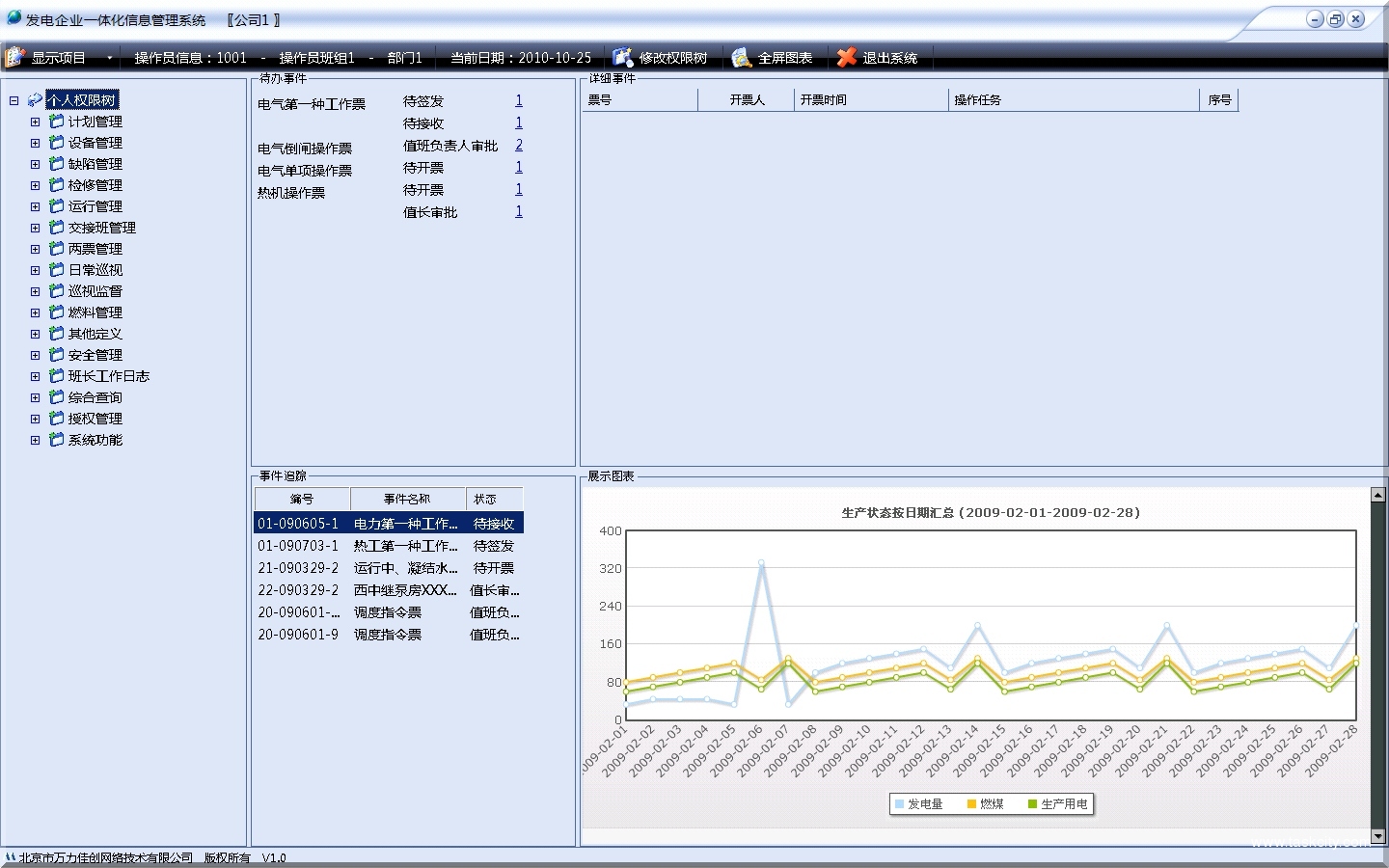The width and height of the screenshot is (1389, 868).
Task: Expand the 两票管理 tree node
Action: (35, 249)
